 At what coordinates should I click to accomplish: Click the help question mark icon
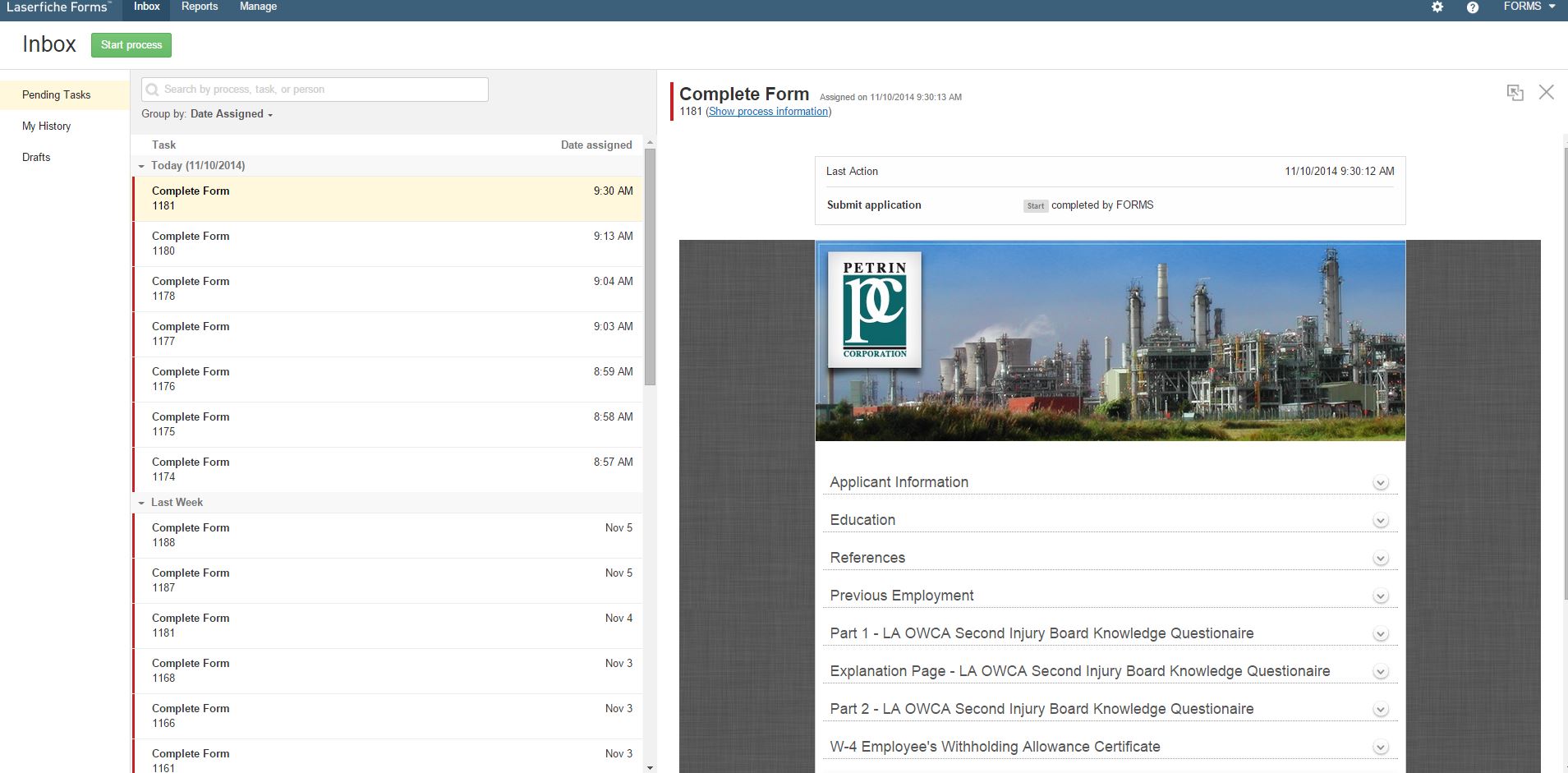[x=1473, y=7]
